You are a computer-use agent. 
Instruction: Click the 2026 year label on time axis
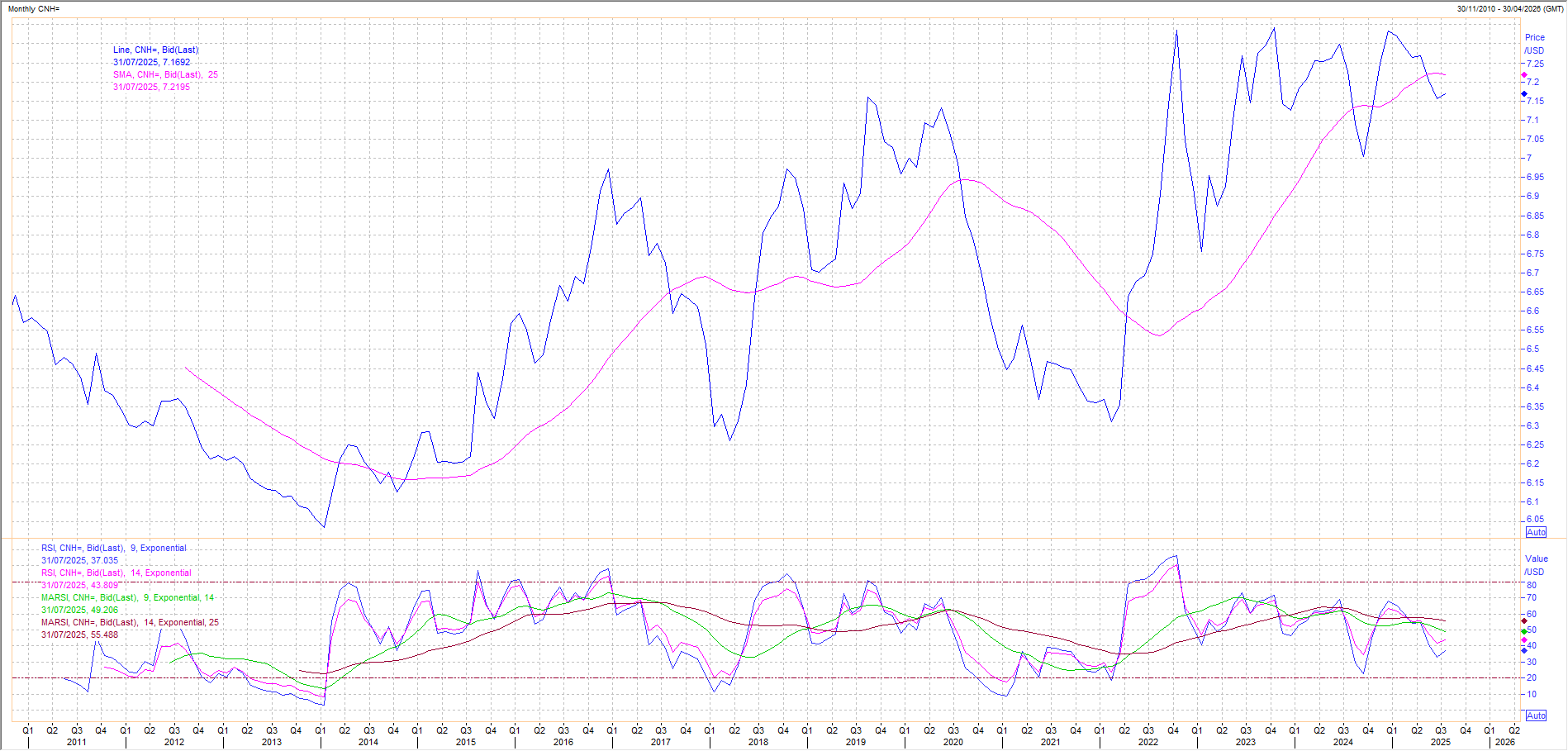tap(1504, 742)
